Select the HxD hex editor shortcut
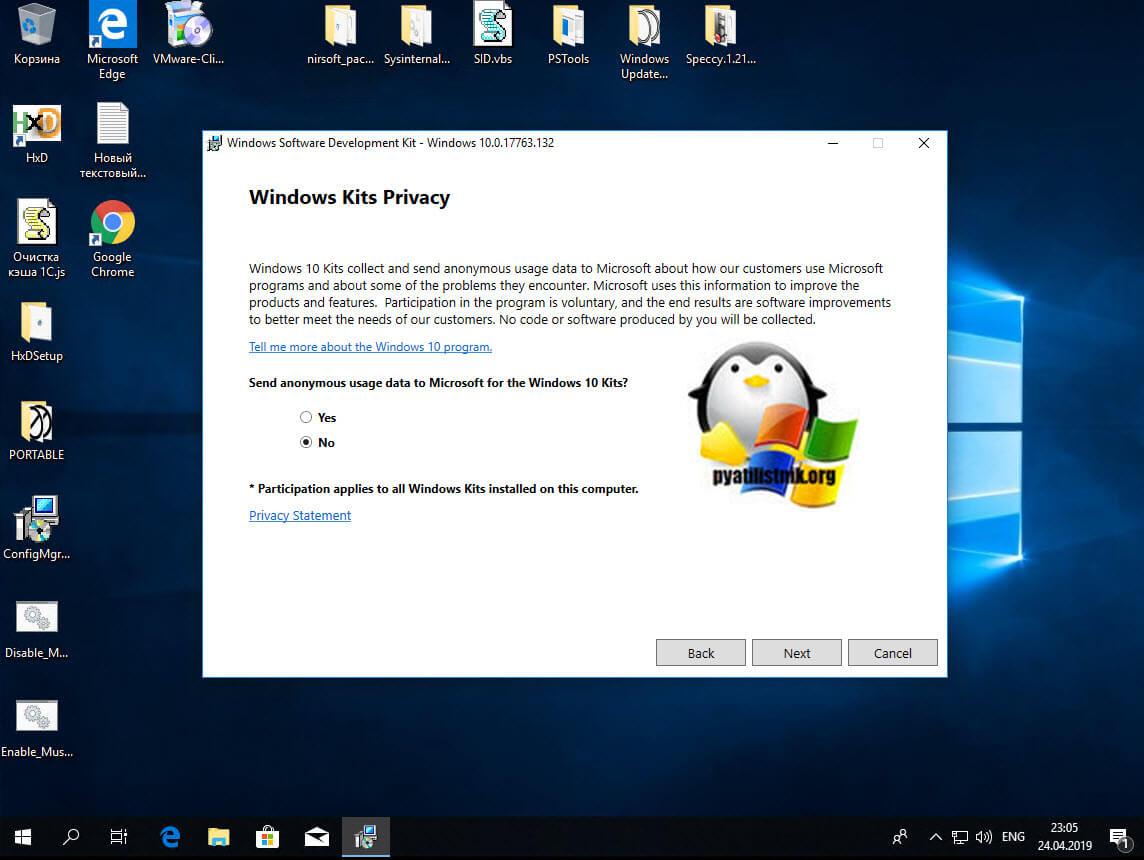1144x860 pixels. tap(36, 133)
